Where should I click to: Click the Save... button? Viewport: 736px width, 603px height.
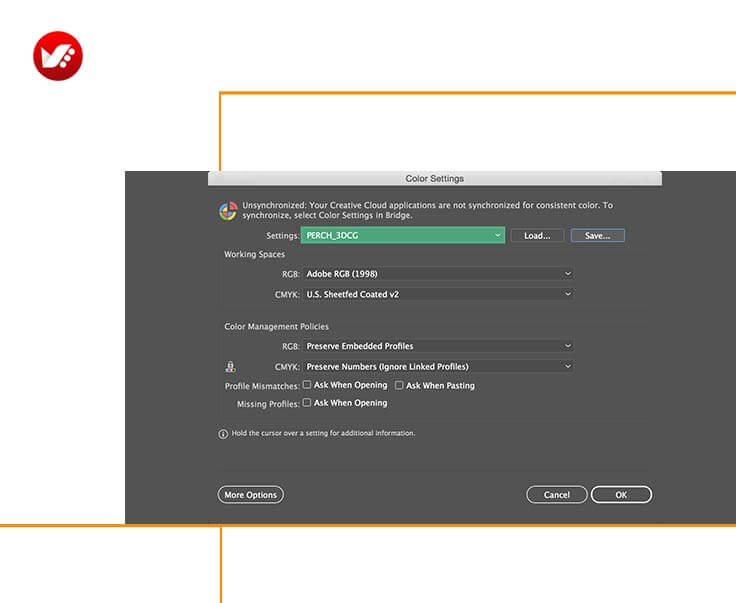click(x=598, y=236)
